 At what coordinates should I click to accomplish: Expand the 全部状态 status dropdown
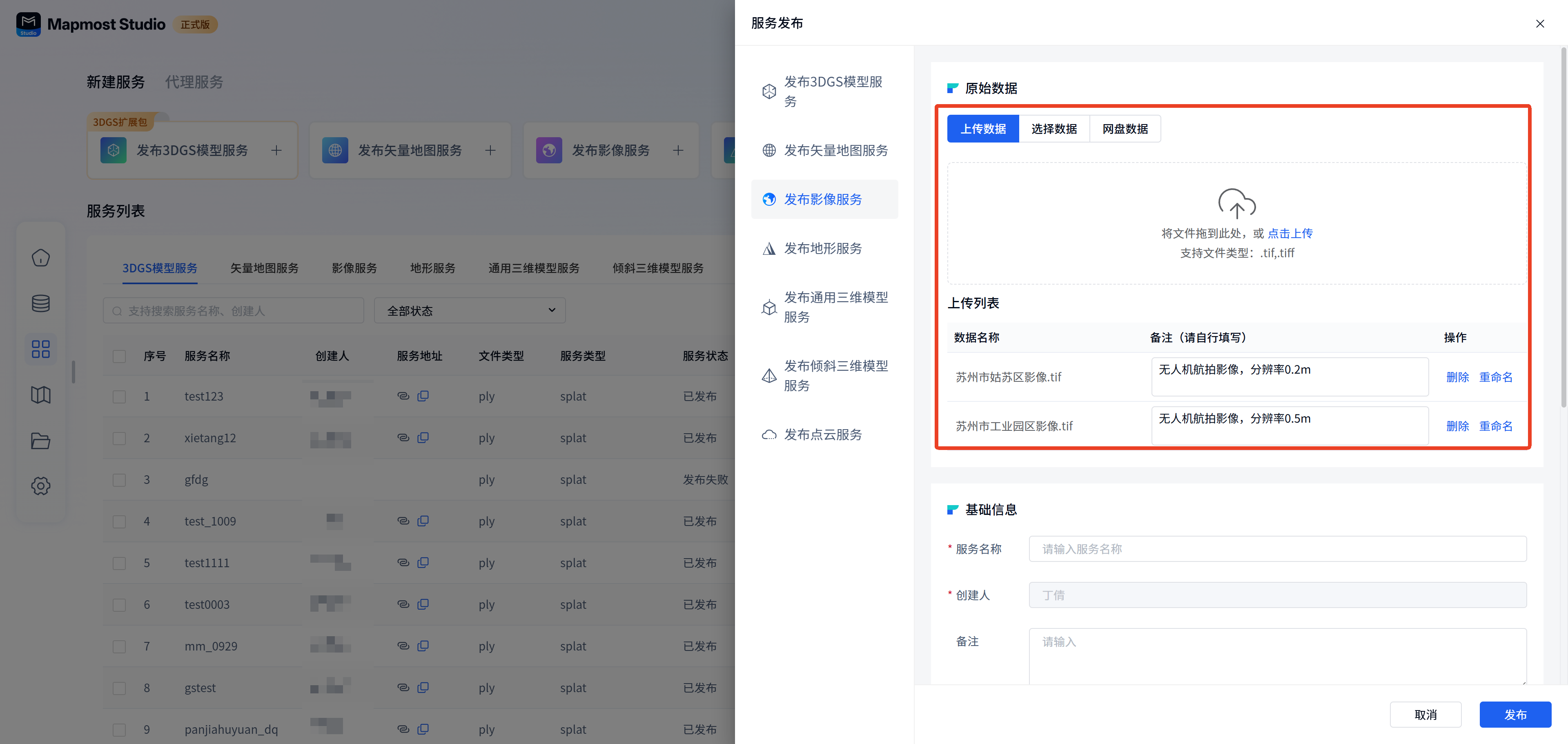[x=469, y=310]
